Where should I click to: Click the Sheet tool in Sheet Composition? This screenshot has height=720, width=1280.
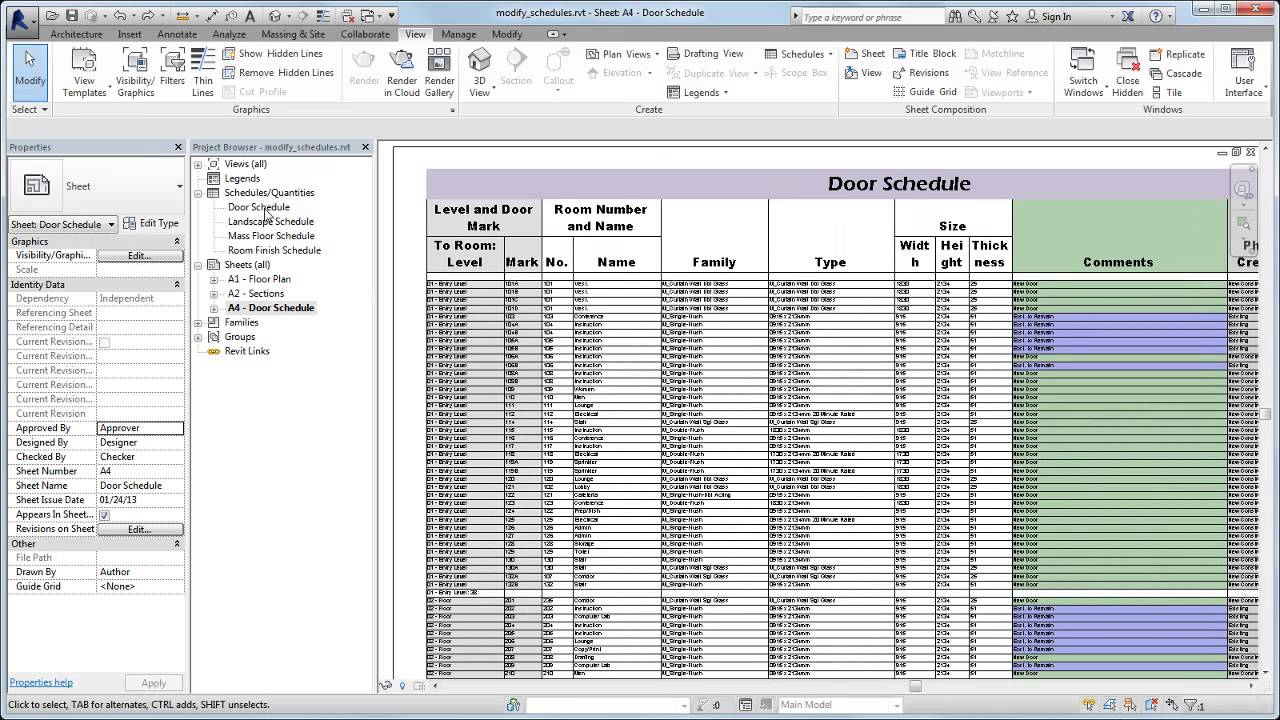865,53
